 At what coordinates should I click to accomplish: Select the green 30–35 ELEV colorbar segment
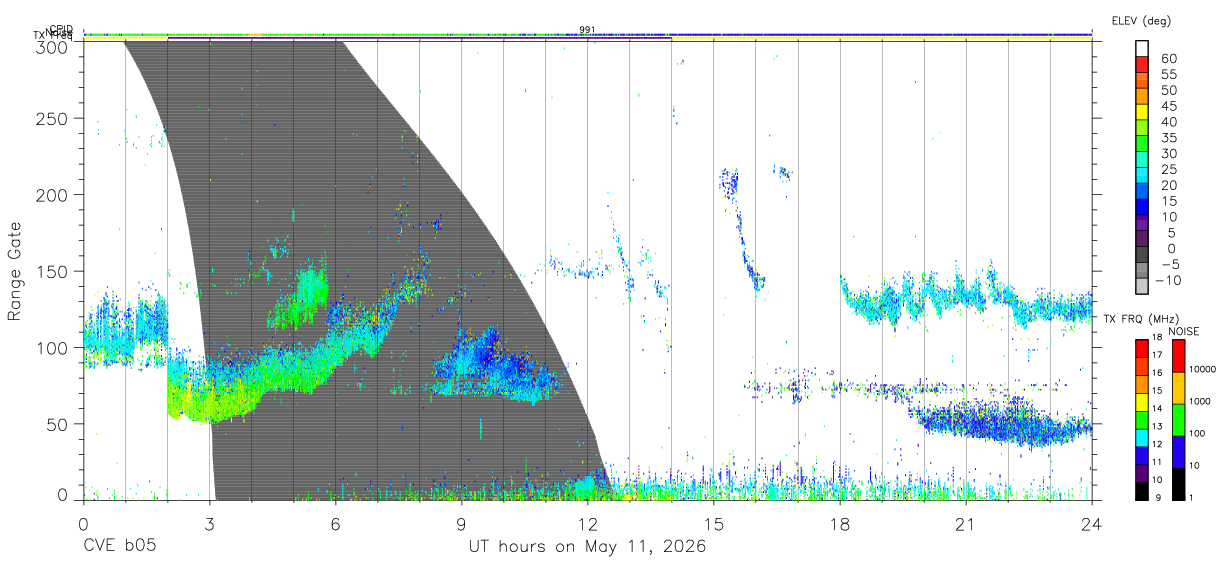(x=1142, y=145)
